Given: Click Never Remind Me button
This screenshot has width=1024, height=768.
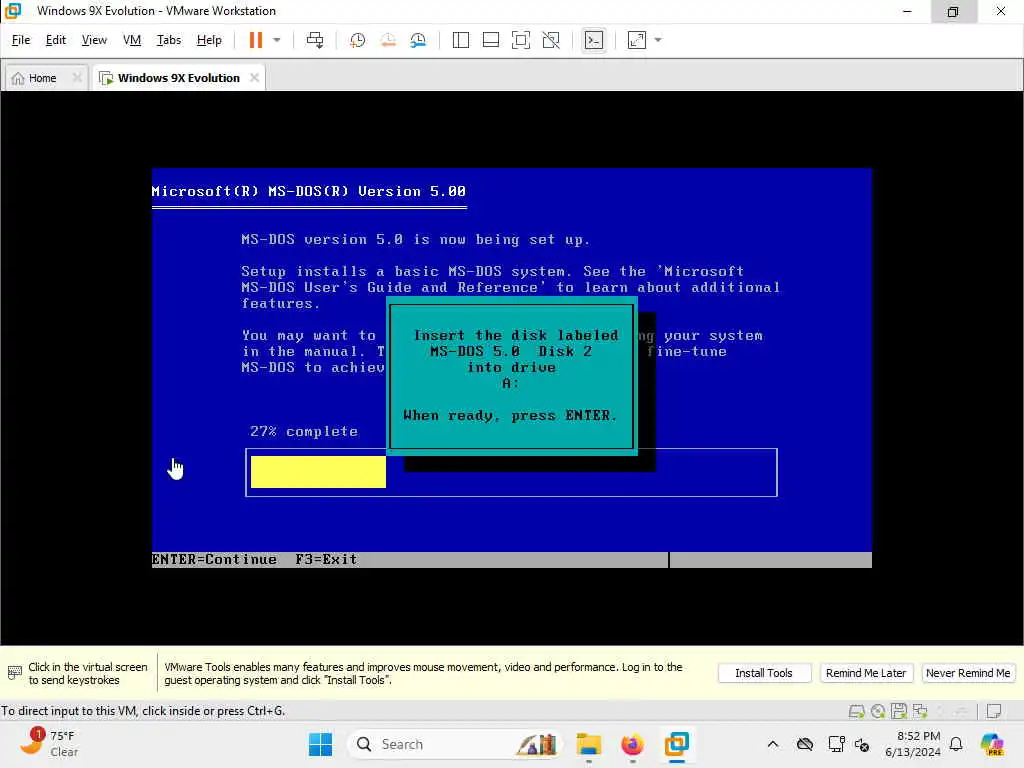Looking at the screenshot, I should click(968, 673).
